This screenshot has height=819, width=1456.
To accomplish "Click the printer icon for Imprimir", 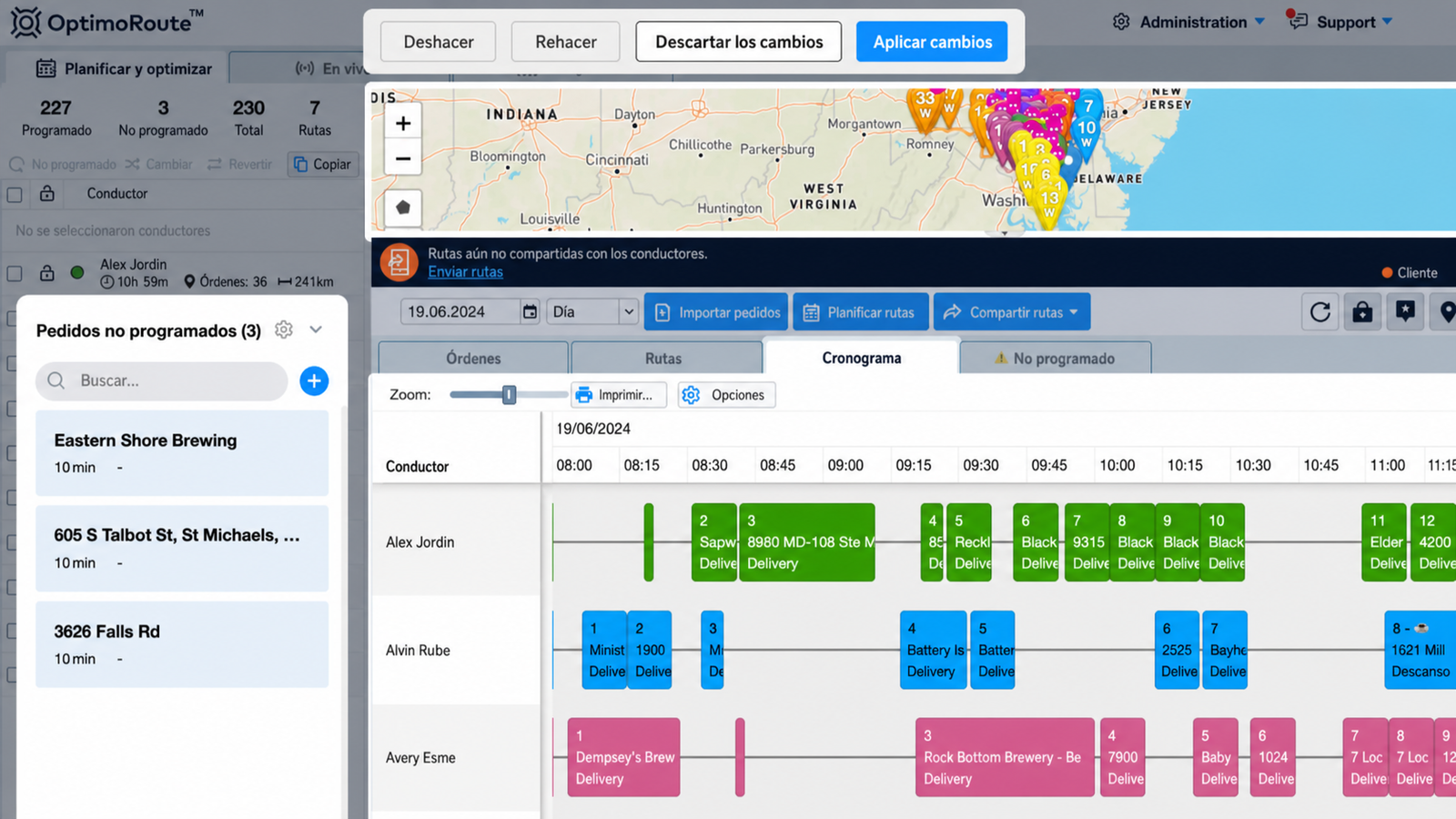I will [x=584, y=395].
